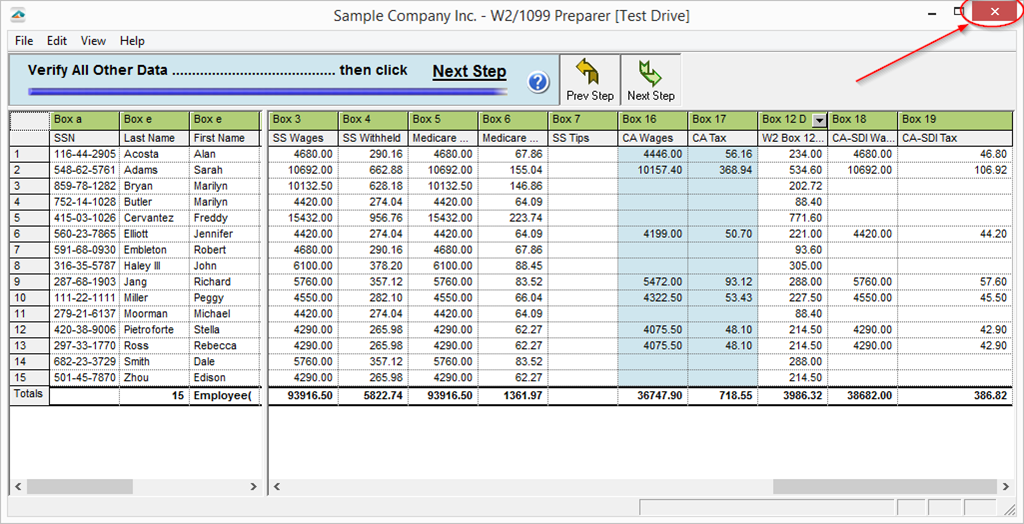Click the underlined Next Step link in the banner
Image resolution: width=1024 pixels, height=524 pixels.
point(470,71)
